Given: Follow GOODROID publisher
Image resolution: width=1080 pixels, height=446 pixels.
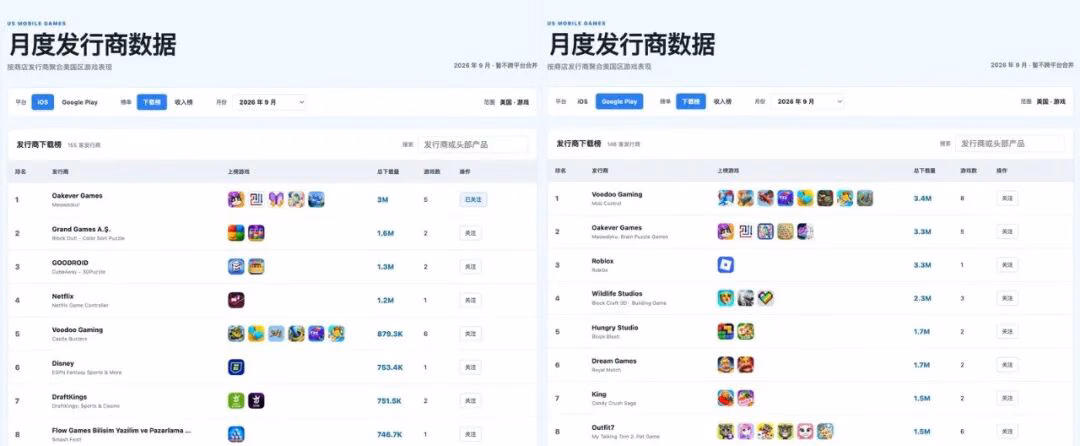Looking at the screenshot, I should point(470,266).
